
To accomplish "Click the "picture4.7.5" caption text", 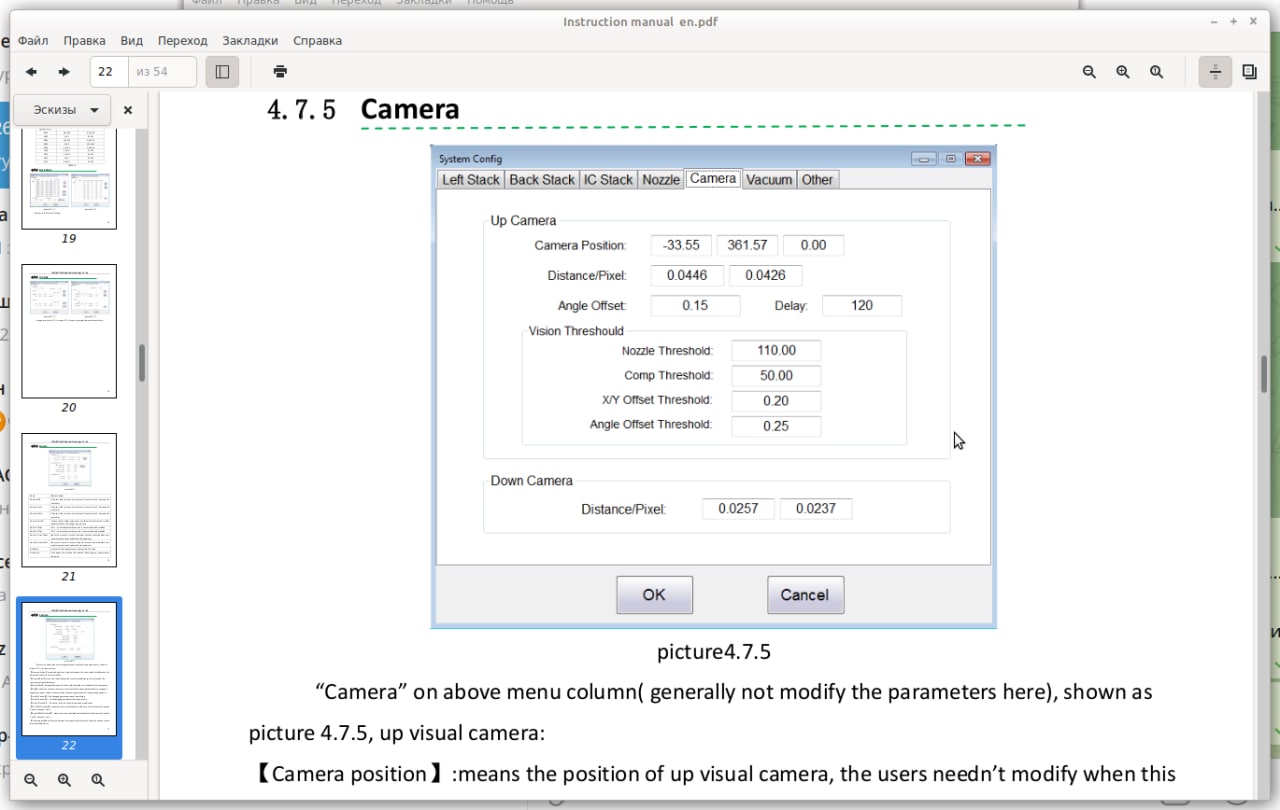I will [714, 653].
